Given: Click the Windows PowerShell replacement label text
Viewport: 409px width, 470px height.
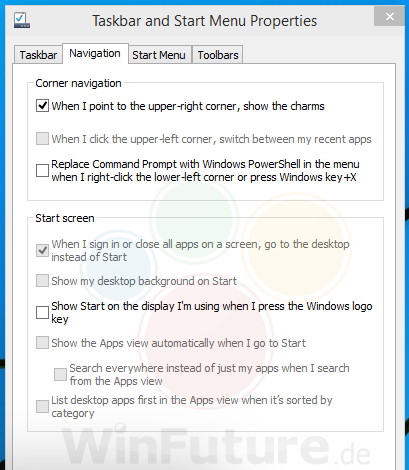Looking at the screenshot, I should (x=205, y=171).
